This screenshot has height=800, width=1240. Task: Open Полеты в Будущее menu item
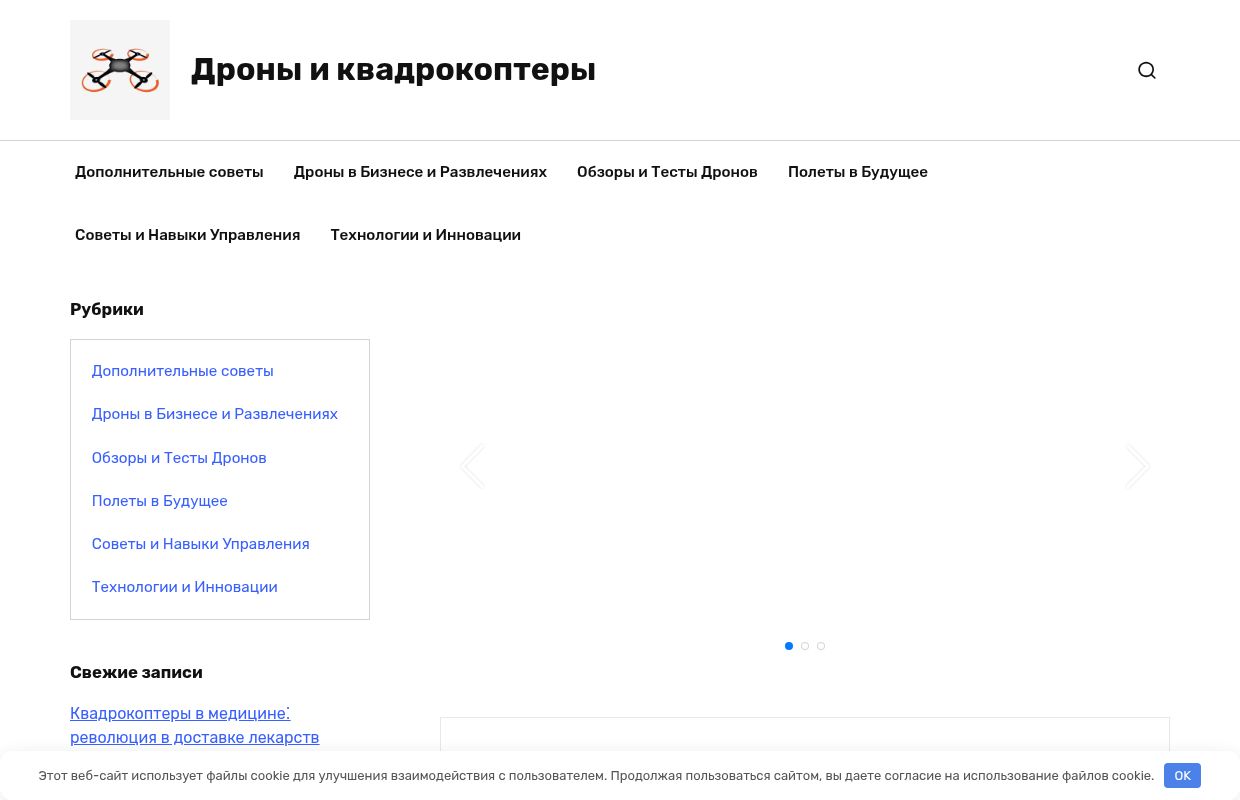858,172
